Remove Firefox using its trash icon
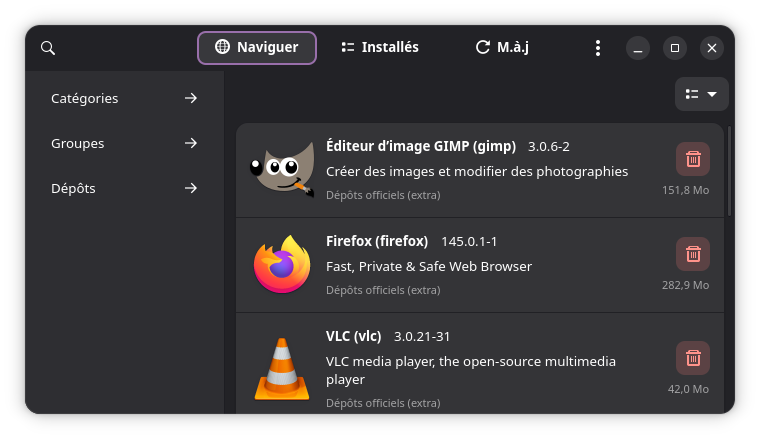 coord(693,254)
